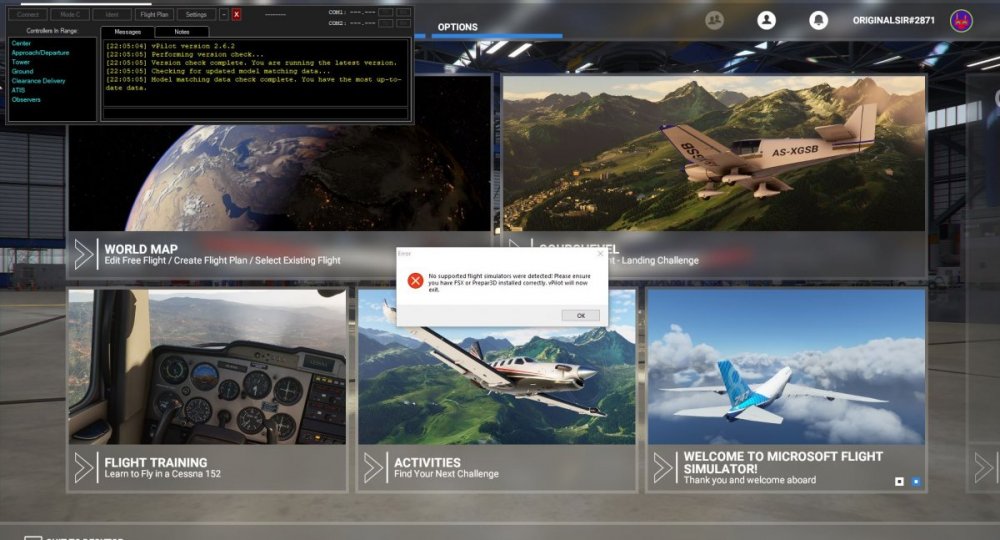Open the profile silhouette icon in top bar
The height and width of the screenshot is (540, 1000).
click(766, 20)
